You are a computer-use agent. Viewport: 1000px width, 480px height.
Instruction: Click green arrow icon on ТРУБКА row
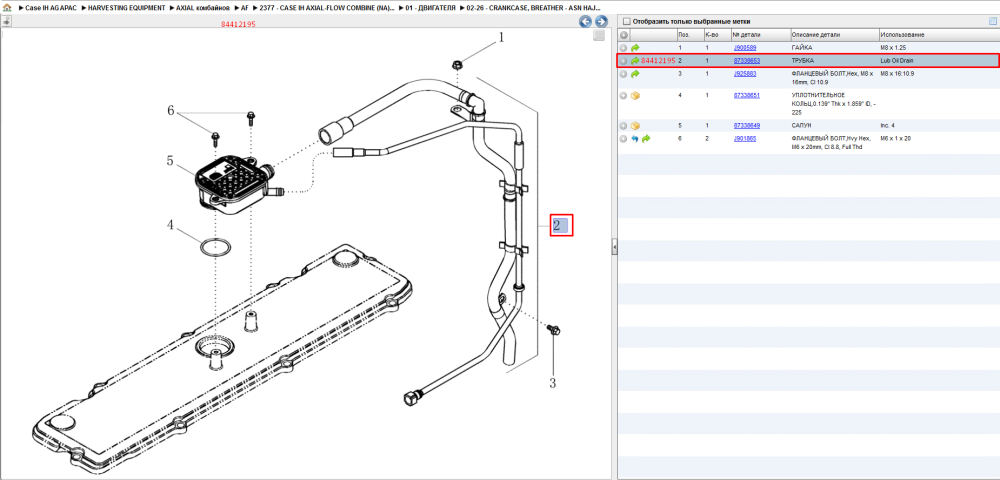coord(635,61)
